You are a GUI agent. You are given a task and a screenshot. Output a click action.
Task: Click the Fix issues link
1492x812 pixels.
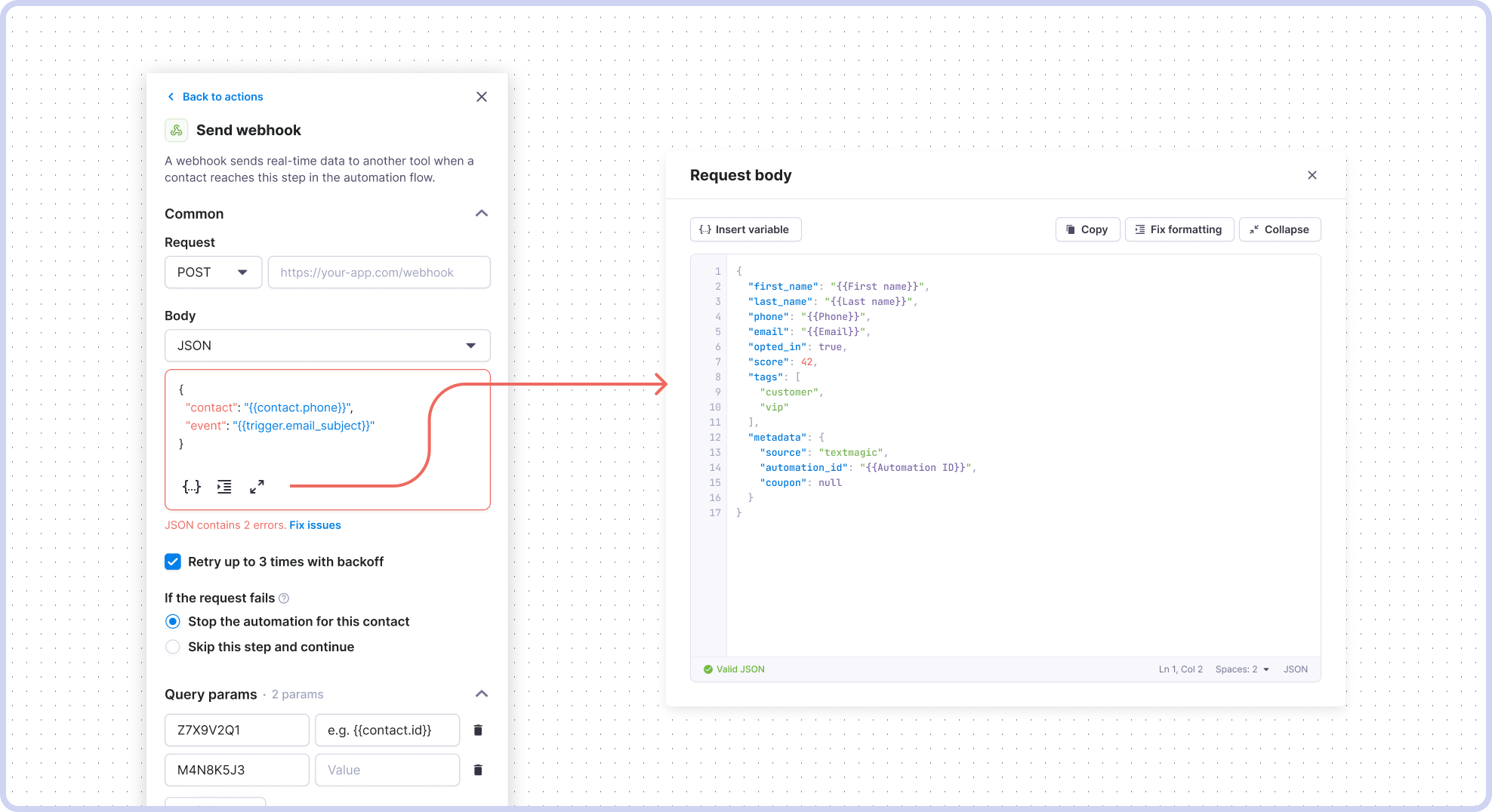tap(315, 525)
